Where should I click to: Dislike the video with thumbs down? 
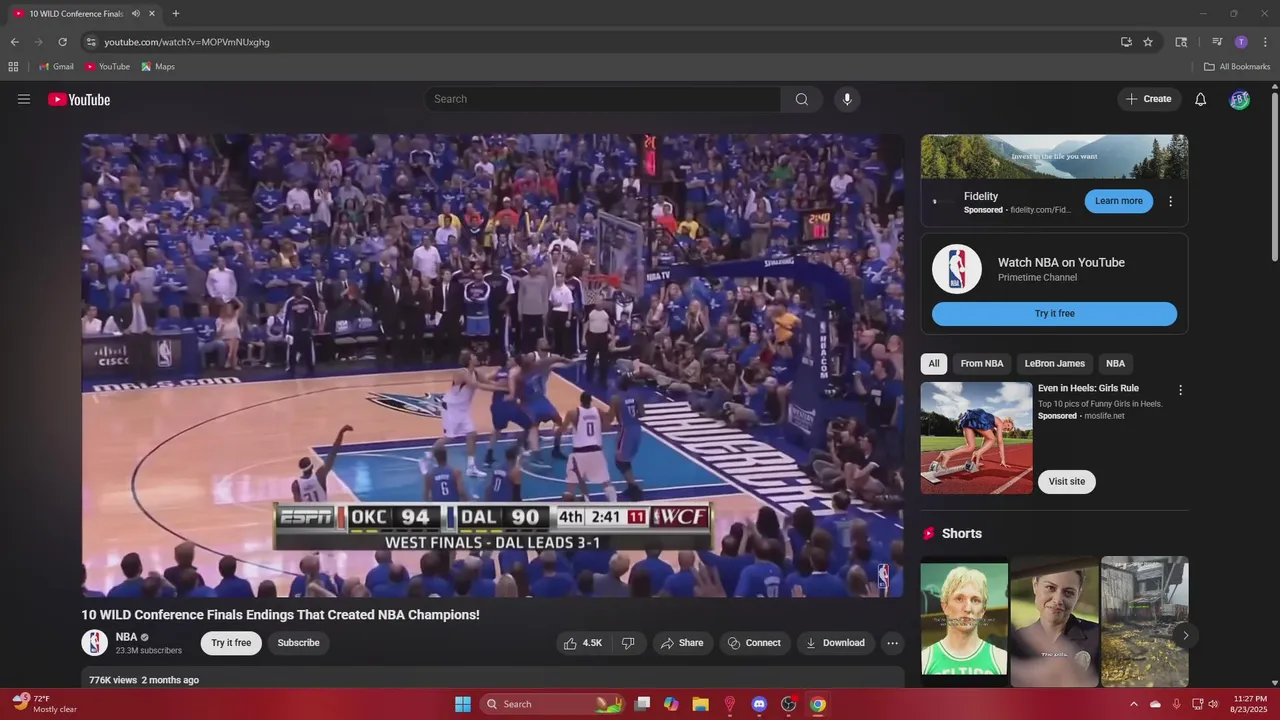(x=628, y=643)
